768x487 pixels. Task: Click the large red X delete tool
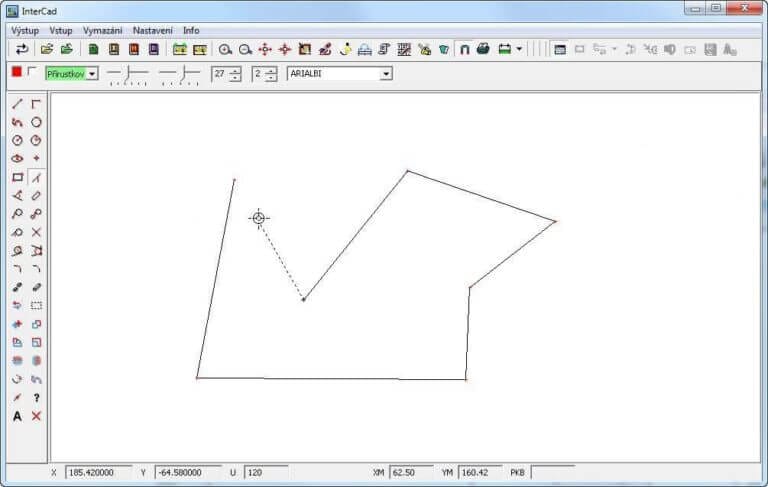[36, 416]
